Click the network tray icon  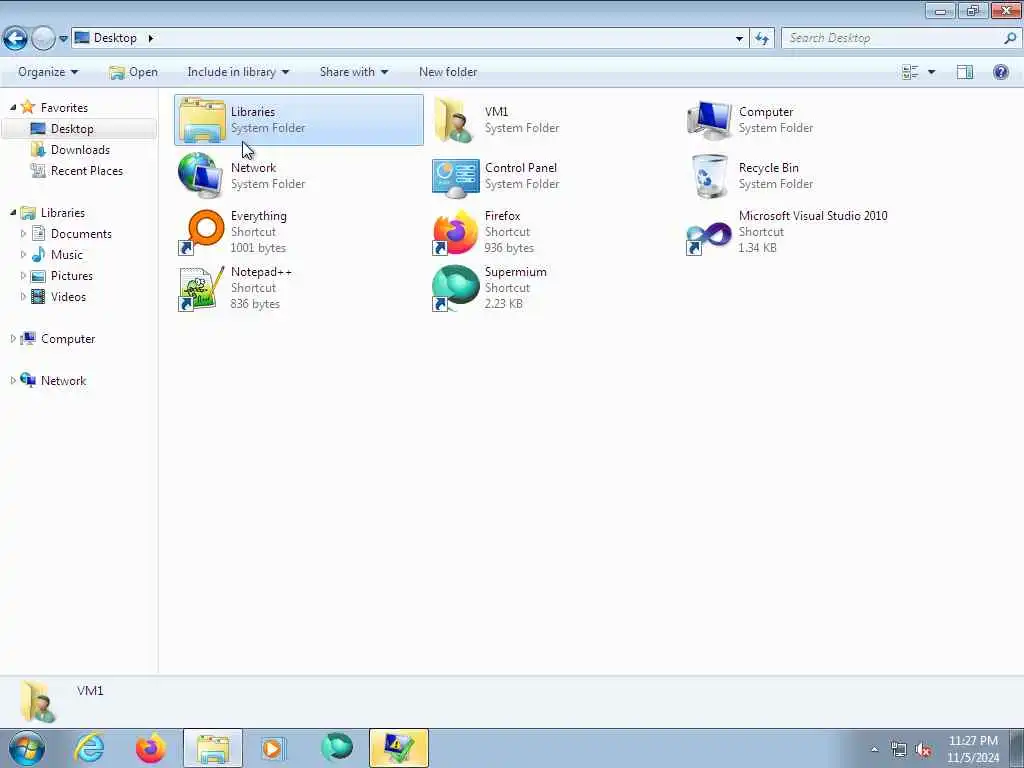[x=899, y=750]
